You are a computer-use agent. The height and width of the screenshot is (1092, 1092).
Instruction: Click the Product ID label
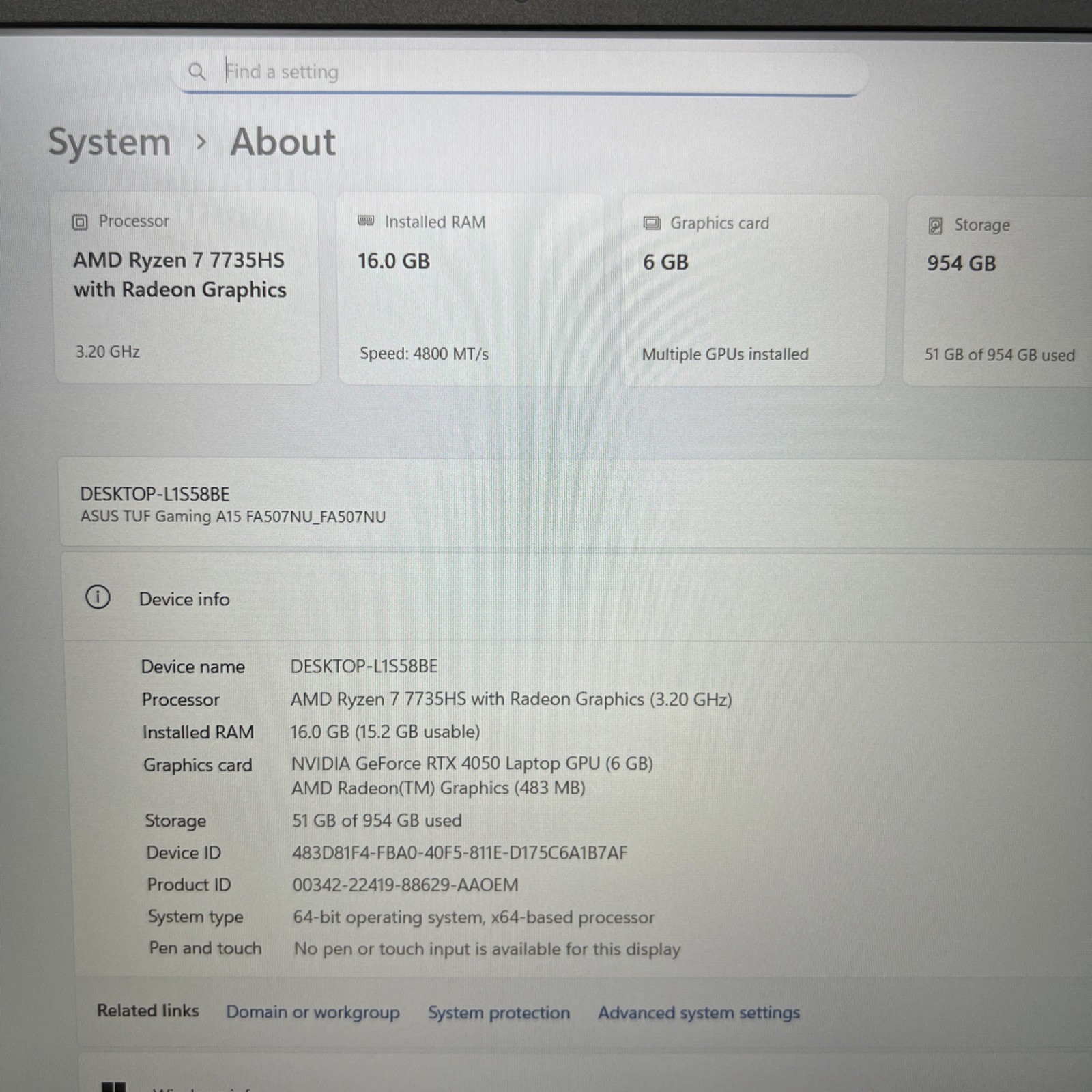point(189,885)
